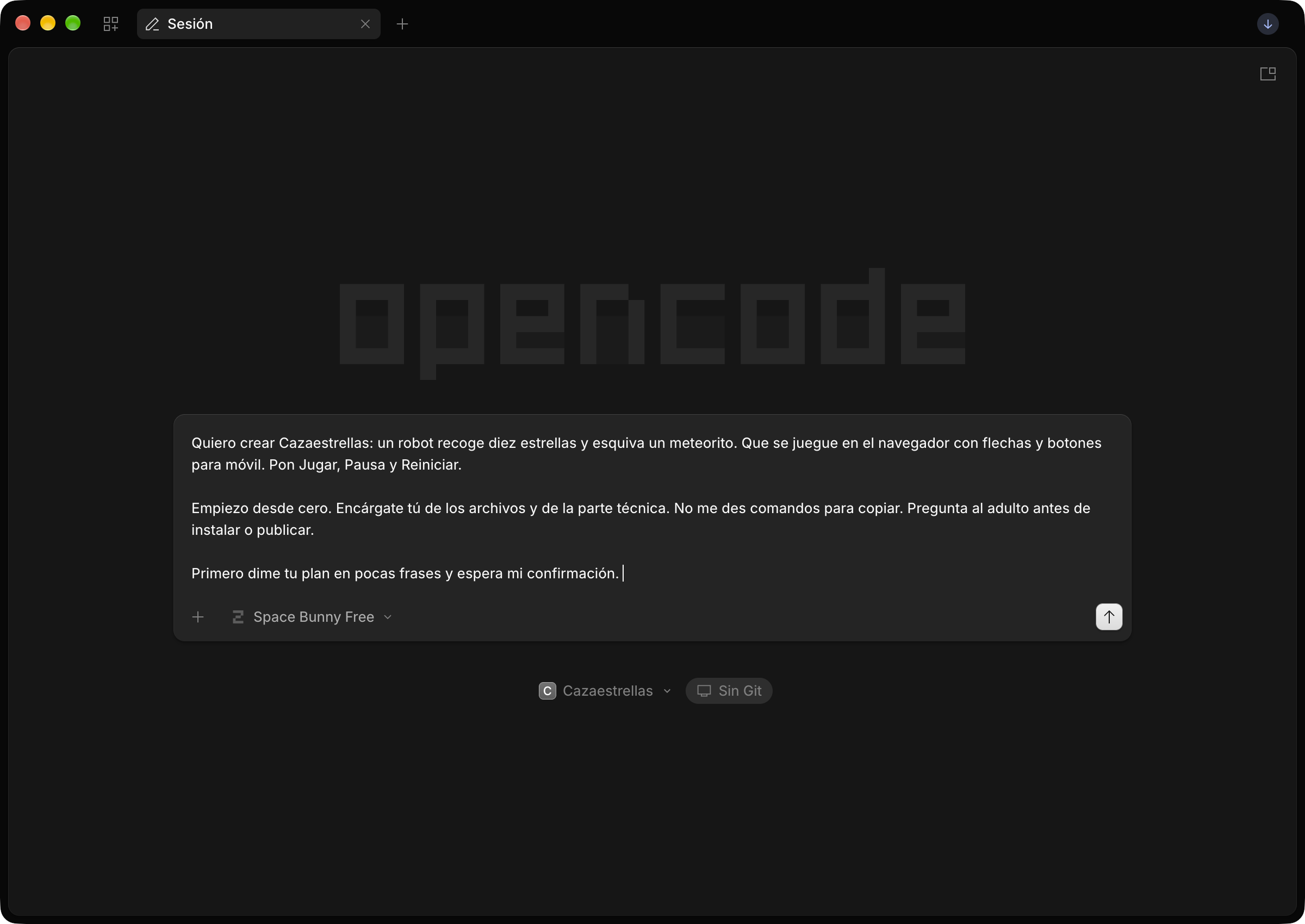Viewport: 1305px width, 924px height.
Task: Add an attachment with the prompt plus icon
Action: [198, 617]
